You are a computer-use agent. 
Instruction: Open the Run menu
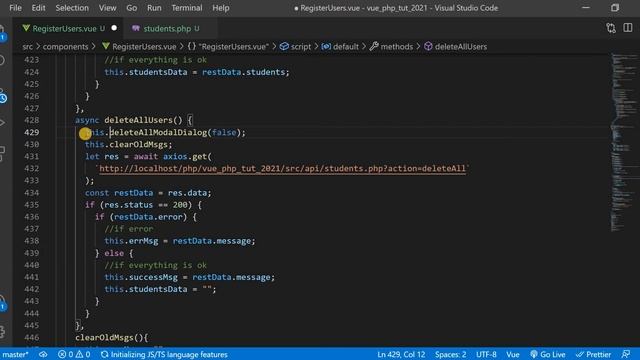154,8
